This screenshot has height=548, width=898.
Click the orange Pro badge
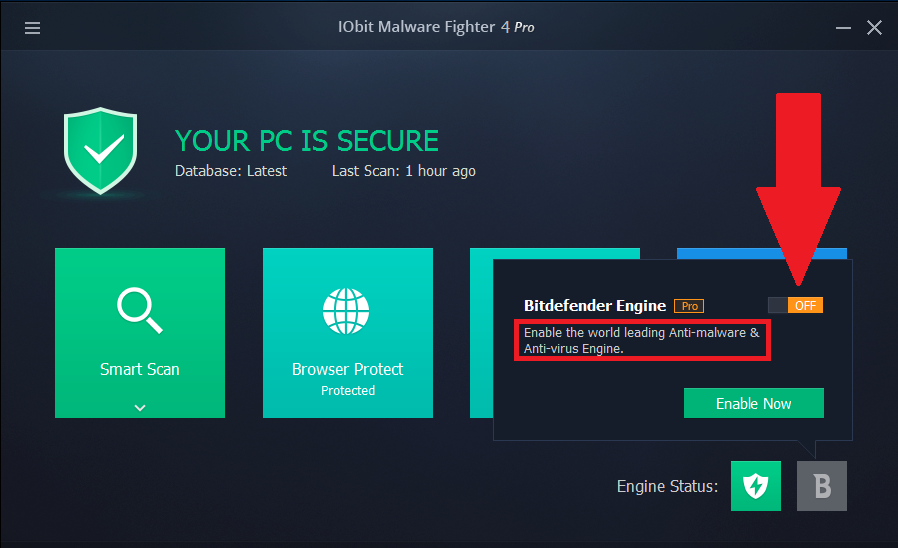pos(689,306)
